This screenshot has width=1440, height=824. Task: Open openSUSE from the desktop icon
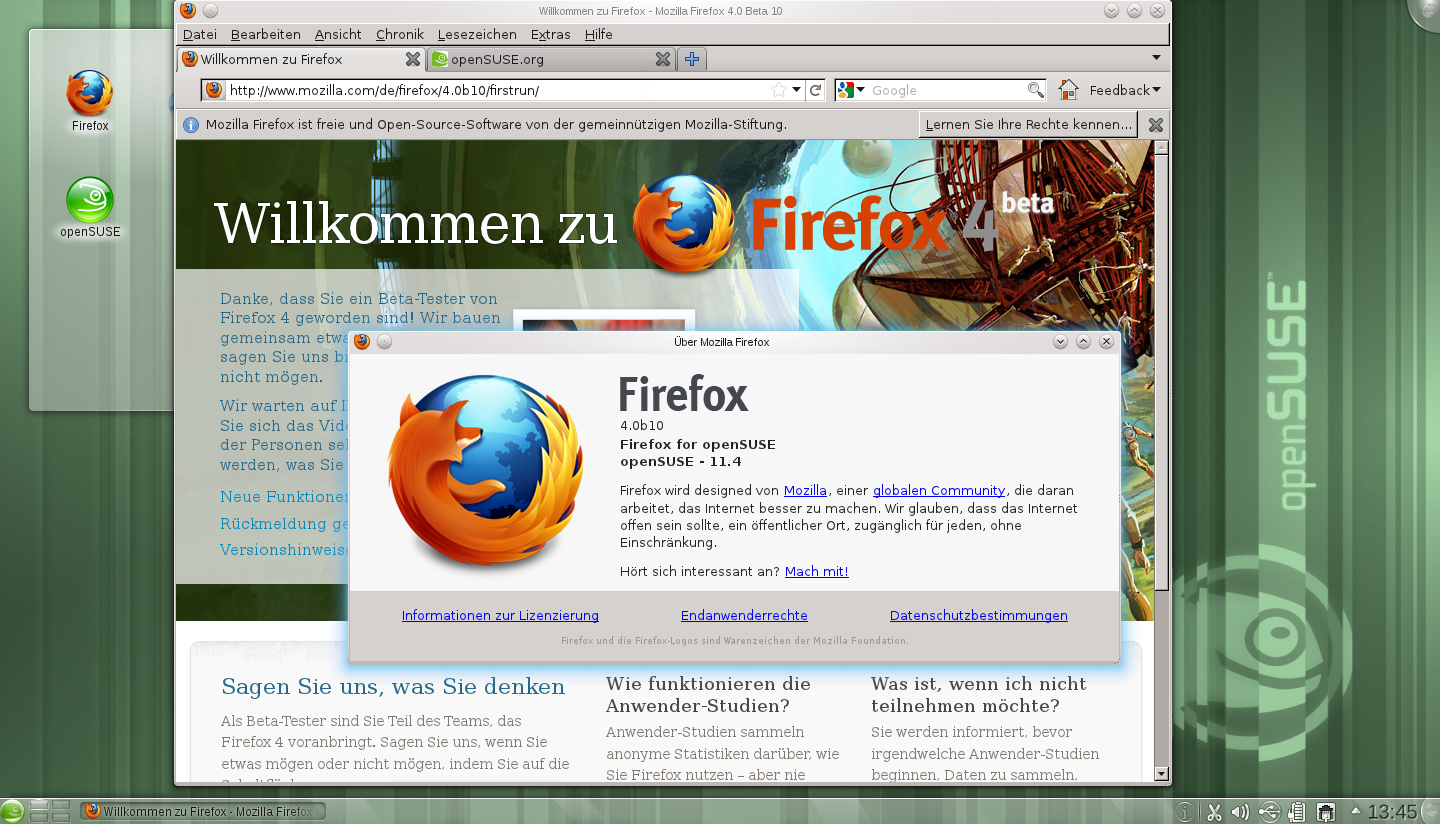click(88, 200)
